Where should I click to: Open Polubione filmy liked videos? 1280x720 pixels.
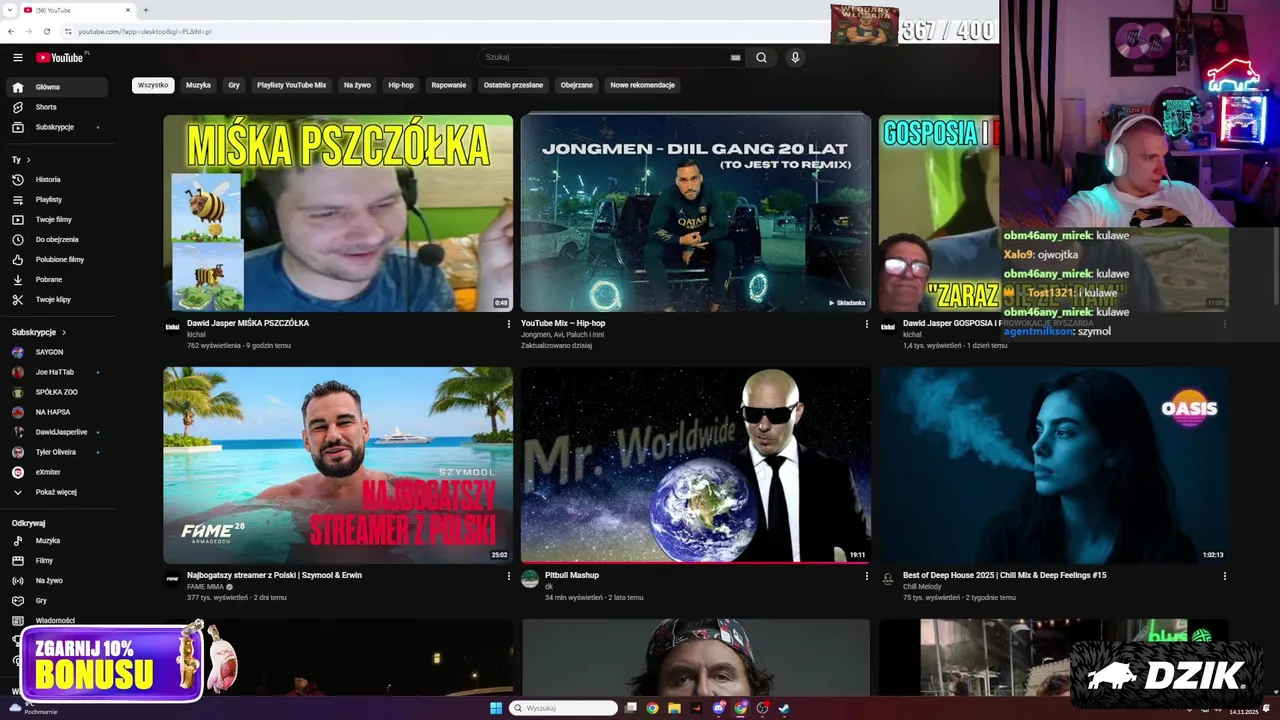click(56, 260)
